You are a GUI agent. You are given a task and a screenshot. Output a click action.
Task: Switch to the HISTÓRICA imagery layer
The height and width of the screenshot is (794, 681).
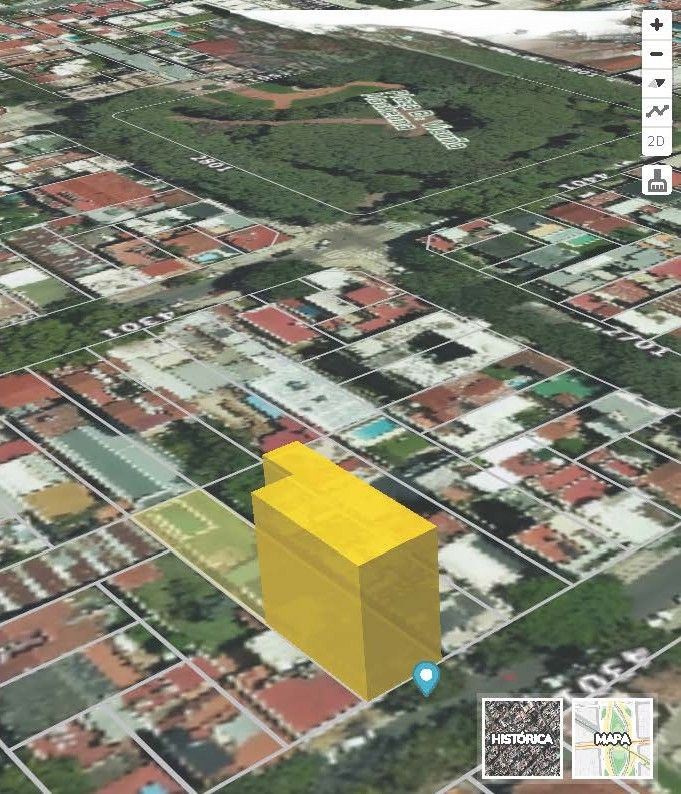pos(521,737)
